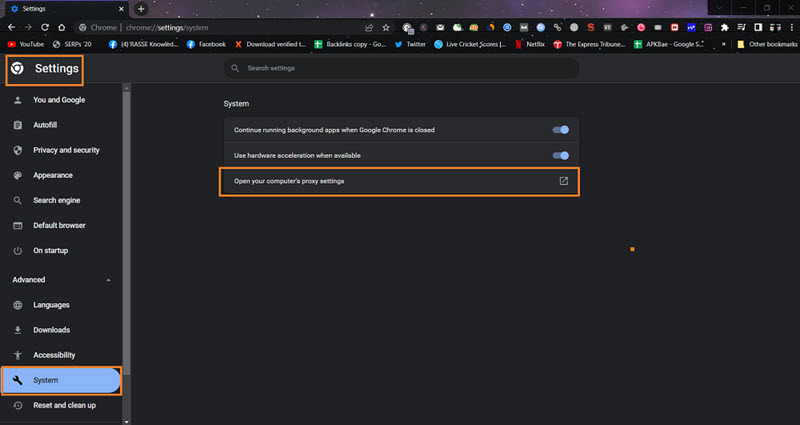Image resolution: width=800 pixels, height=425 pixels.
Task: Click the magnifier icon in Search settings
Action: [x=235, y=68]
